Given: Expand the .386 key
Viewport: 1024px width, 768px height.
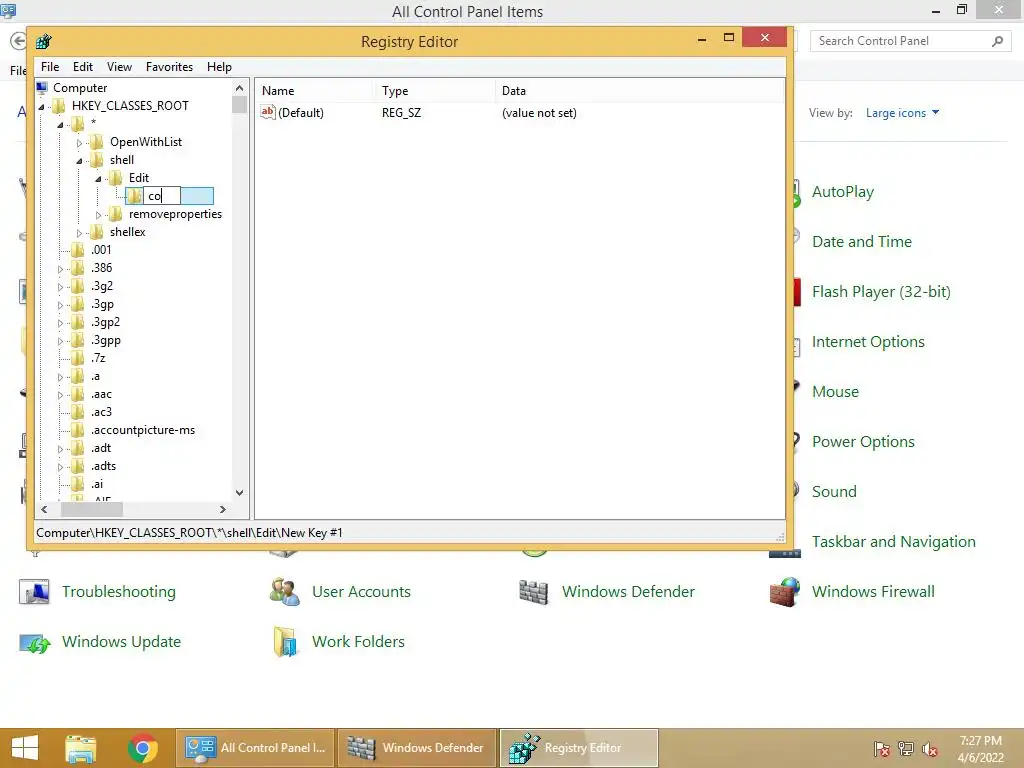Looking at the screenshot, I should [61, 268].
